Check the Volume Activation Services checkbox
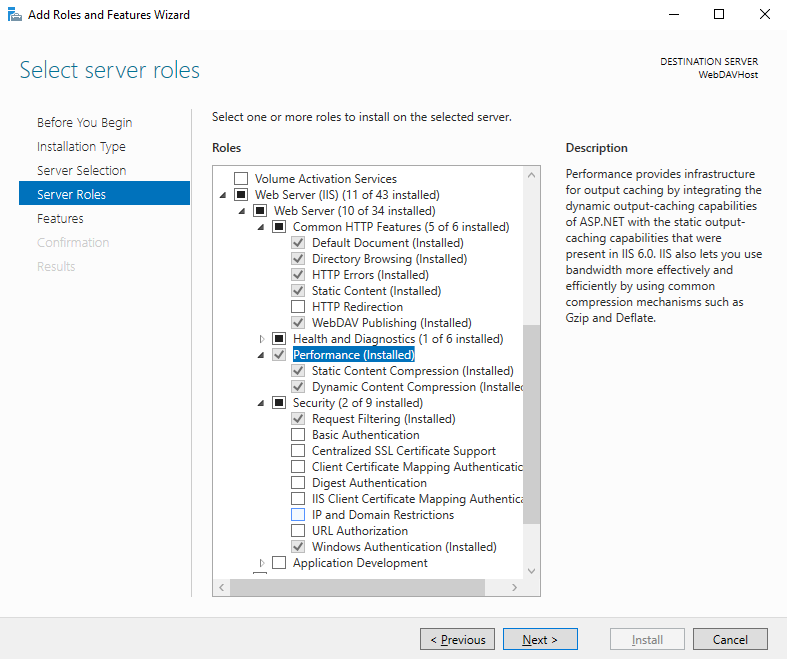The height and width of the screenshot is (659, 787). [241, 179]
